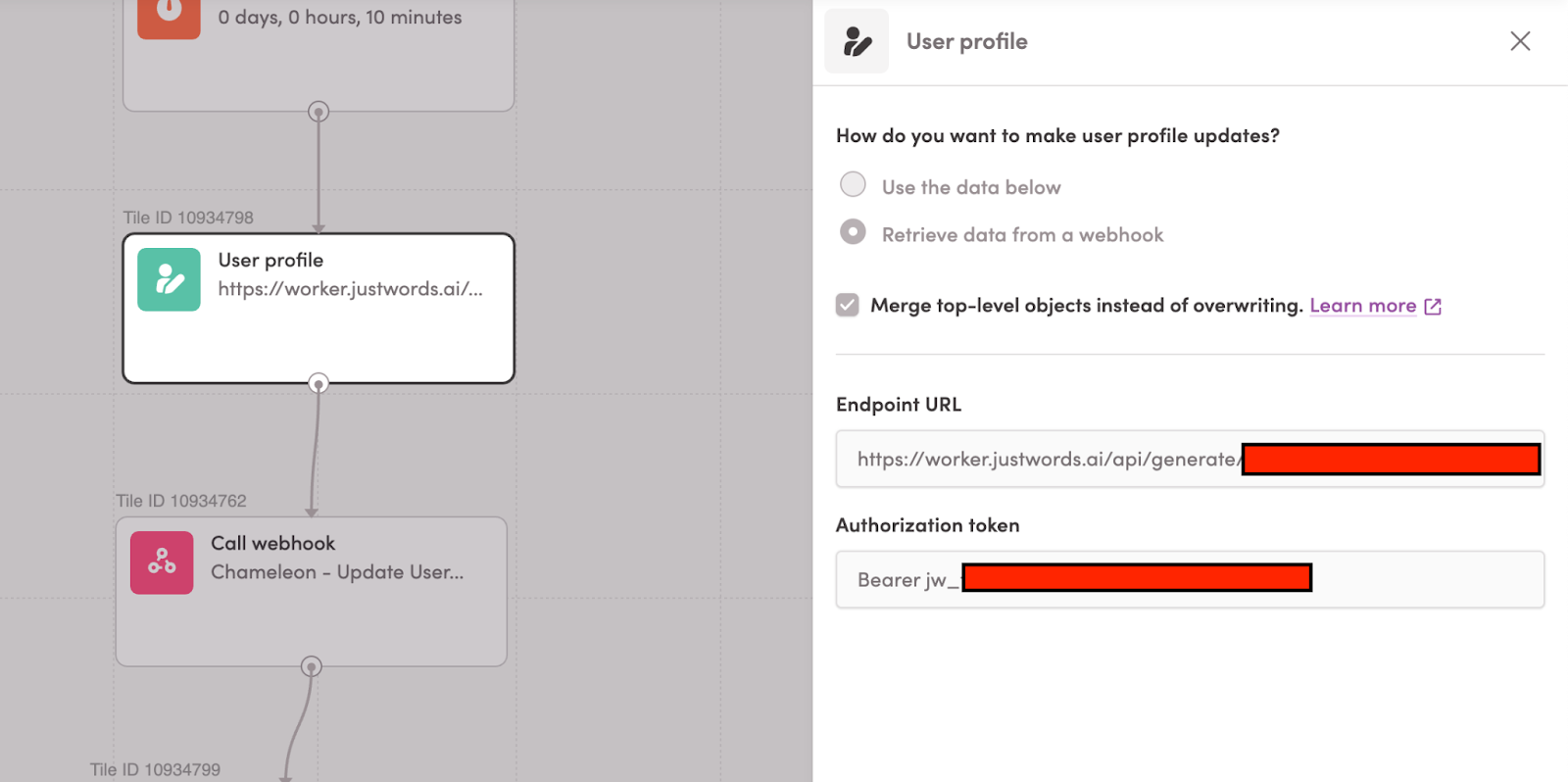Toggle merge top-level objects checkbox
Image resolution: width=1568 pixels, height=782 pixels.
pyautogui.click(x=848, y=305)
